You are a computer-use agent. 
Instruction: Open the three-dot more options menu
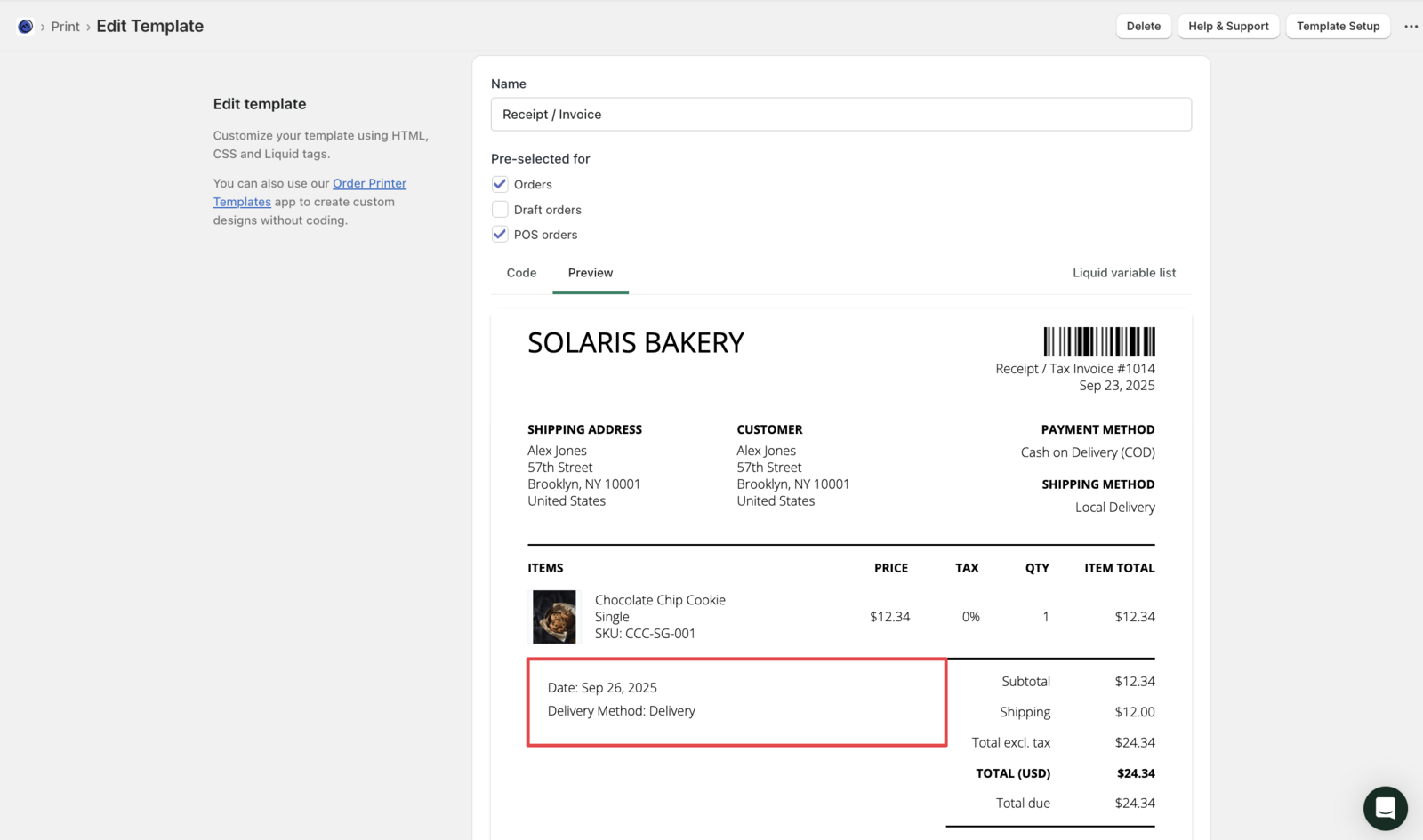(x=1411, y=27)
